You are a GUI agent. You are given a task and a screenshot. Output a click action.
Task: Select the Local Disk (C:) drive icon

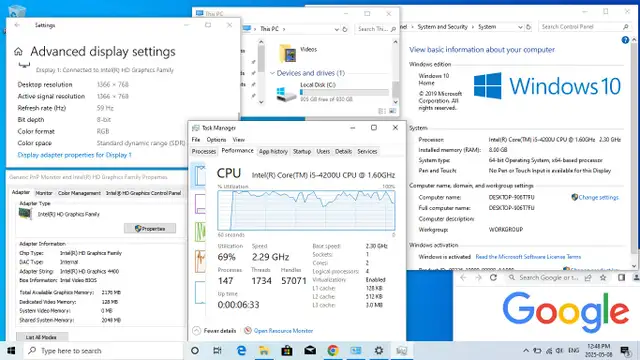pyautogui.click(x=287, y=93)
